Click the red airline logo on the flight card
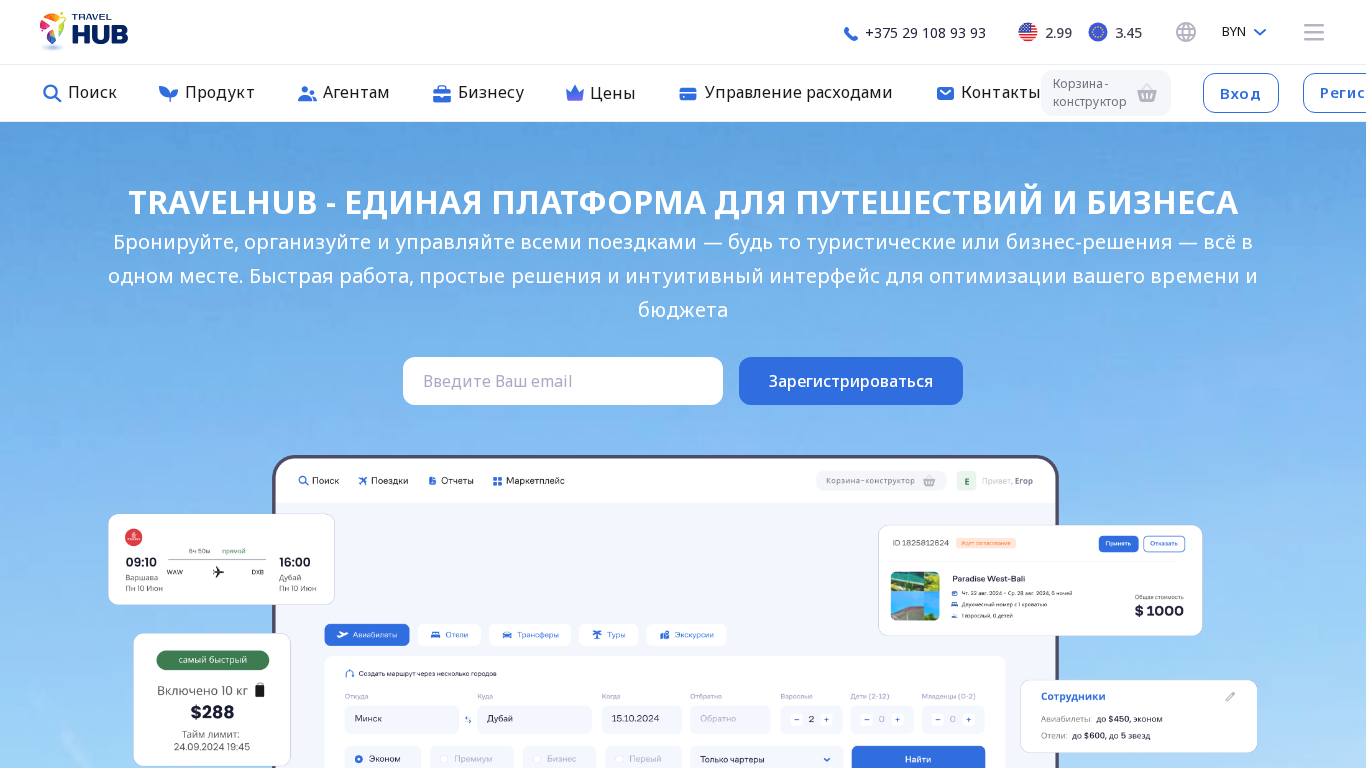 [134, 537]
